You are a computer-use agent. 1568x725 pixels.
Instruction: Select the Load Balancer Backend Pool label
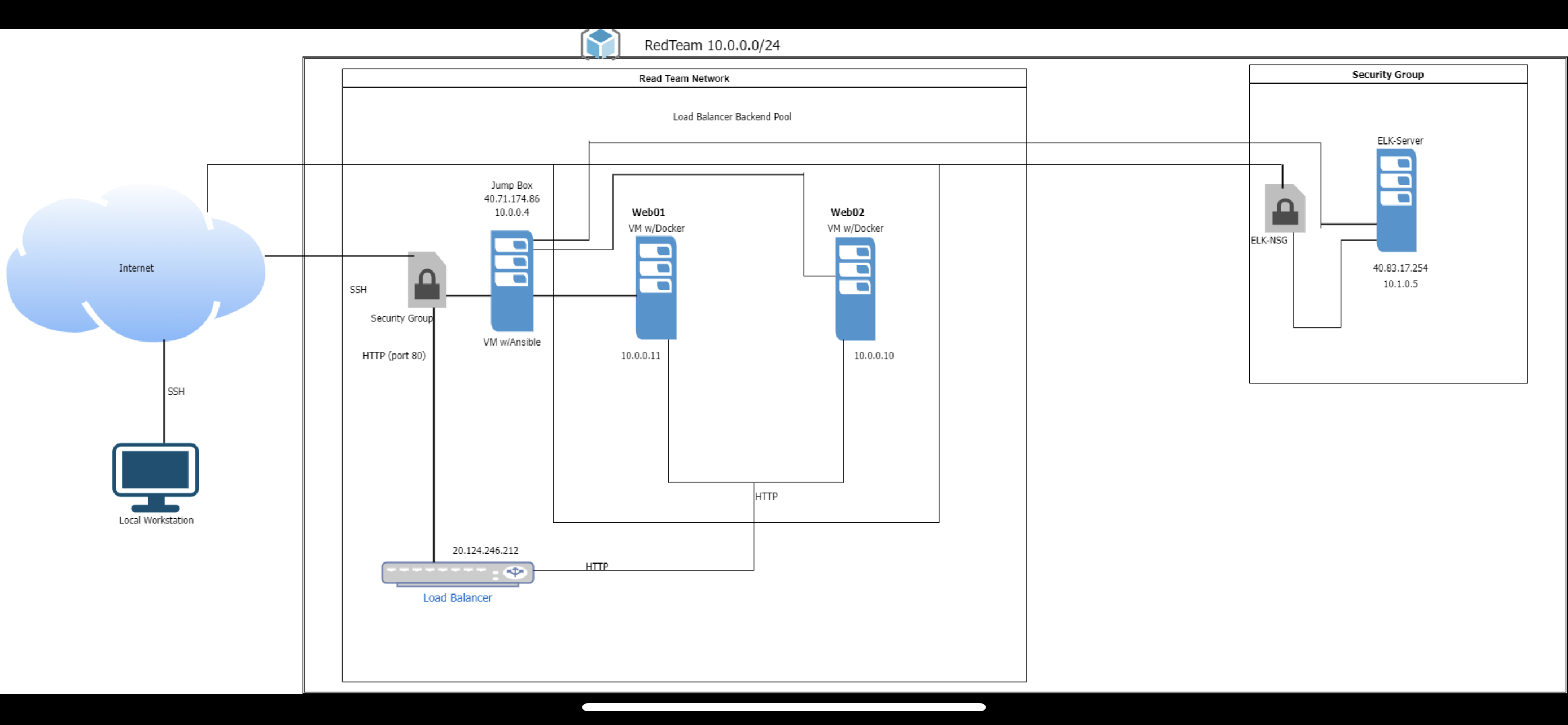click(732, 117)
